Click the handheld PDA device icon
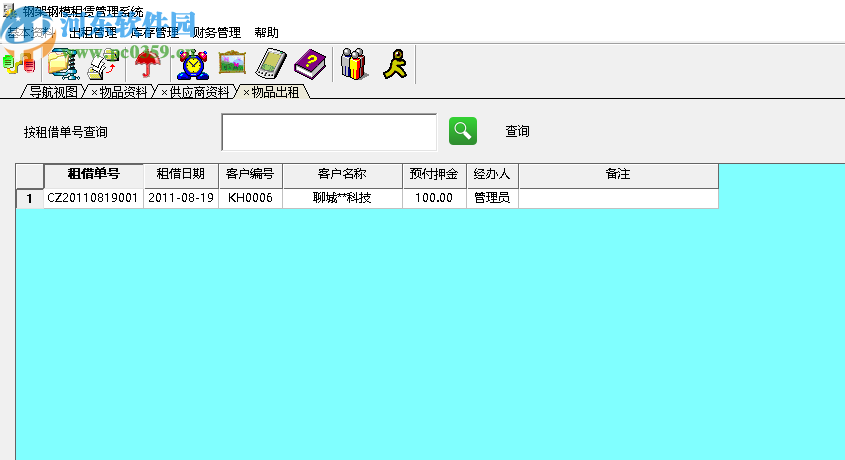Viewport: 845px width, 460px height. 271,64
